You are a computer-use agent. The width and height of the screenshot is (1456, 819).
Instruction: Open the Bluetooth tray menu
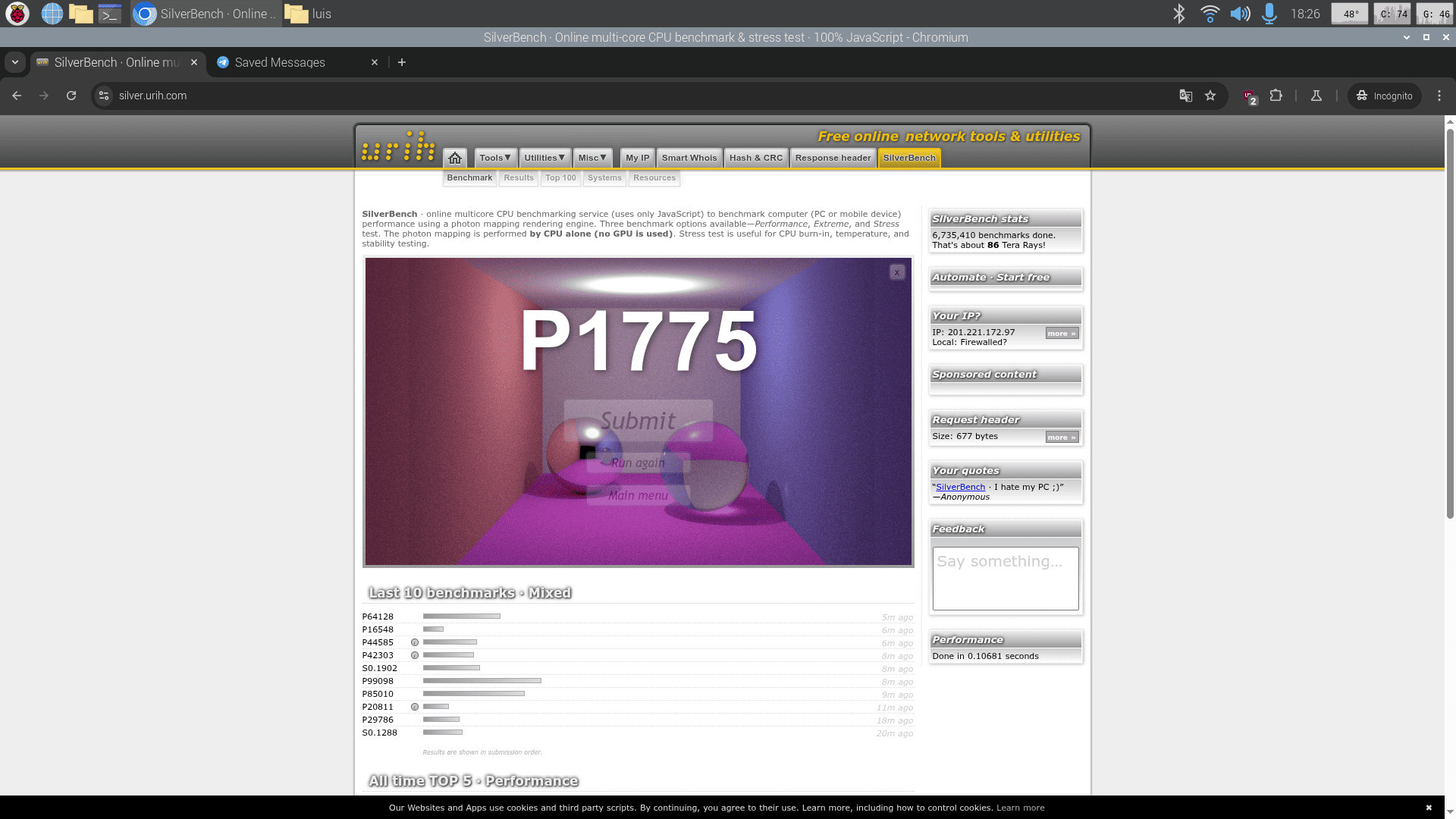pyautogui.click(x=1178, y=14)
